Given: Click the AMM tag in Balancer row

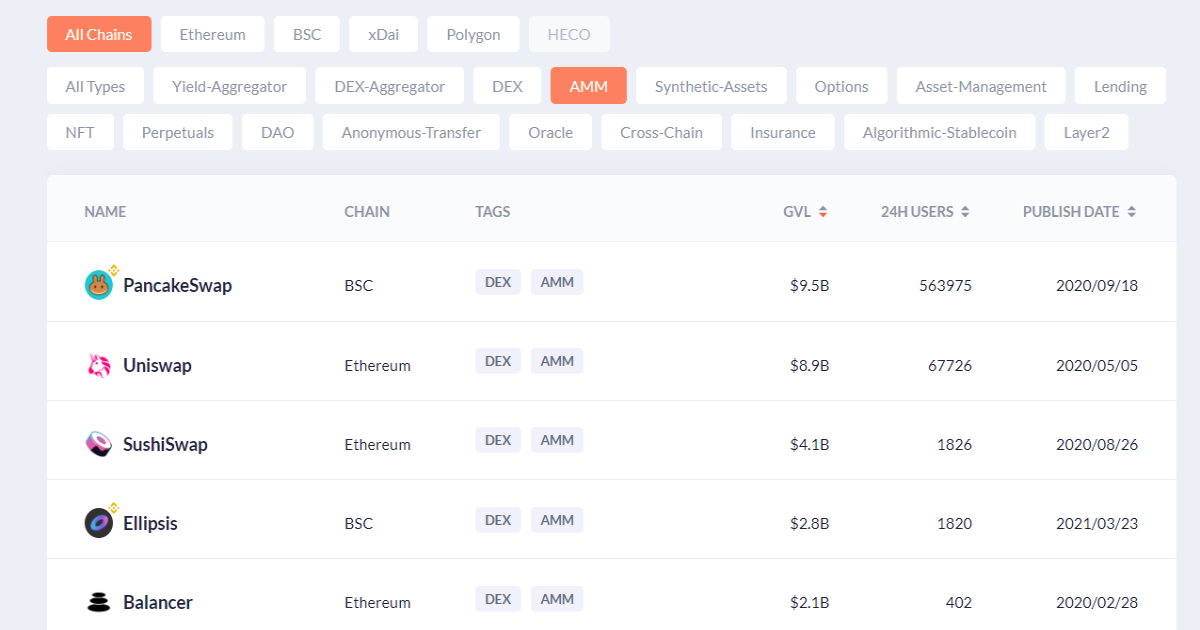Looking at the screenshot, I should point(557,599).
